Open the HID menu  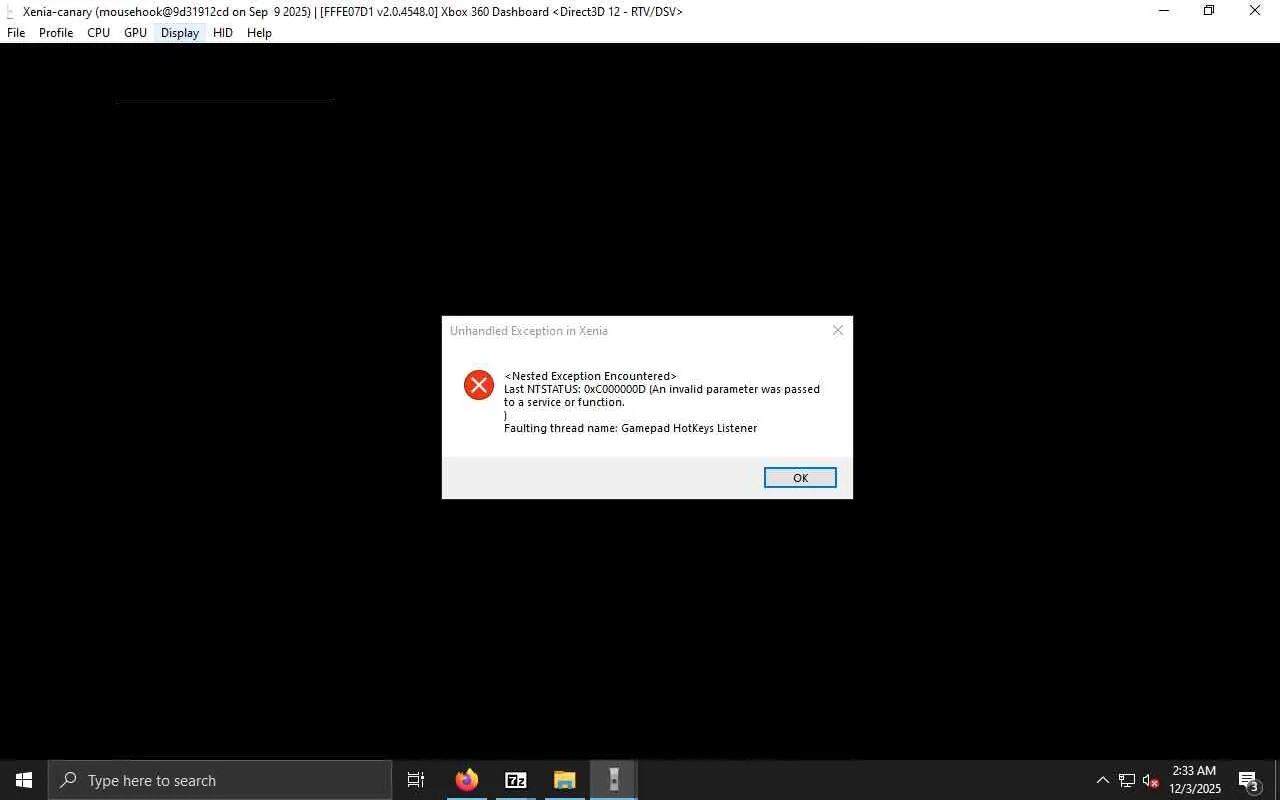(223, 33)
